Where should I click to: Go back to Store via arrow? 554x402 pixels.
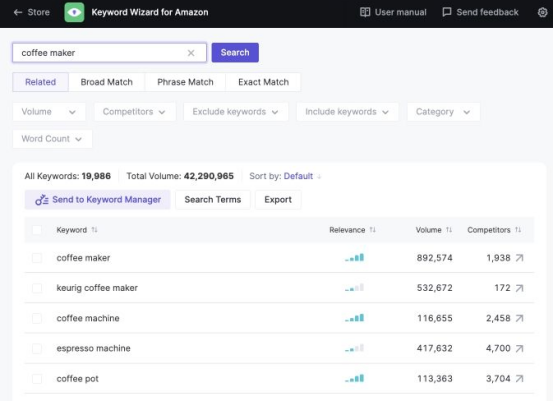[18, 12]
